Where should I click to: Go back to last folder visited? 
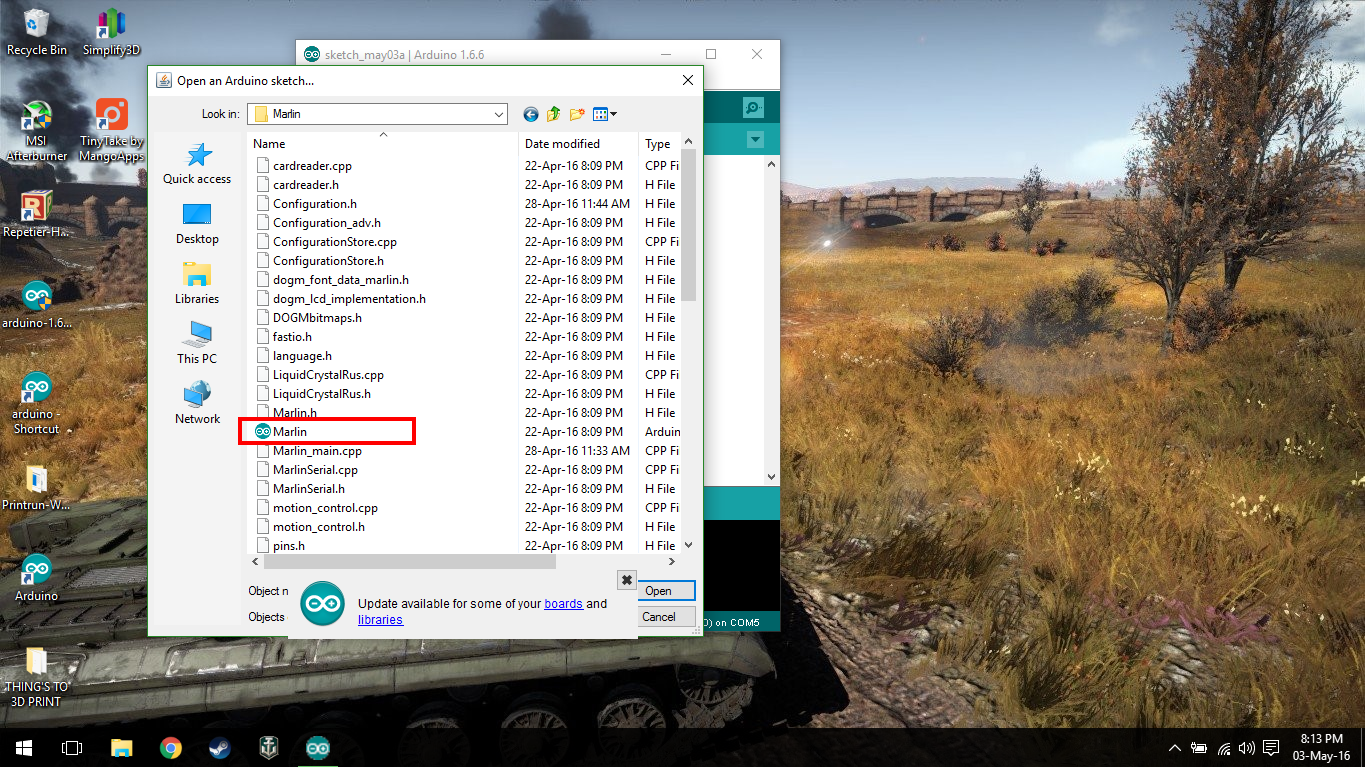coord(531,114)
